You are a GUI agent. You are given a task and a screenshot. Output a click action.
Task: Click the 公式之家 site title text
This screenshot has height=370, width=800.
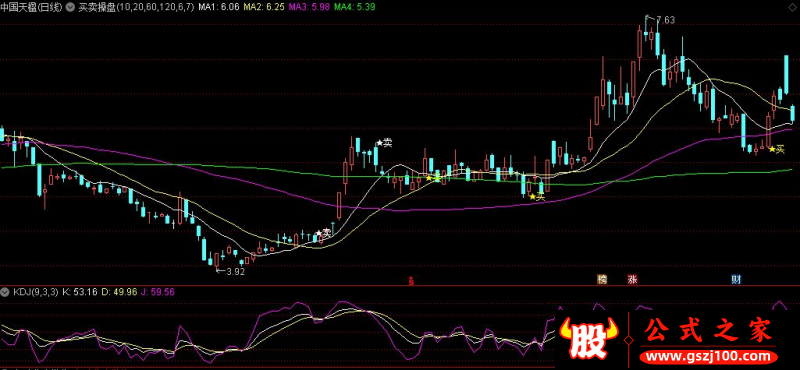(708, 331)
